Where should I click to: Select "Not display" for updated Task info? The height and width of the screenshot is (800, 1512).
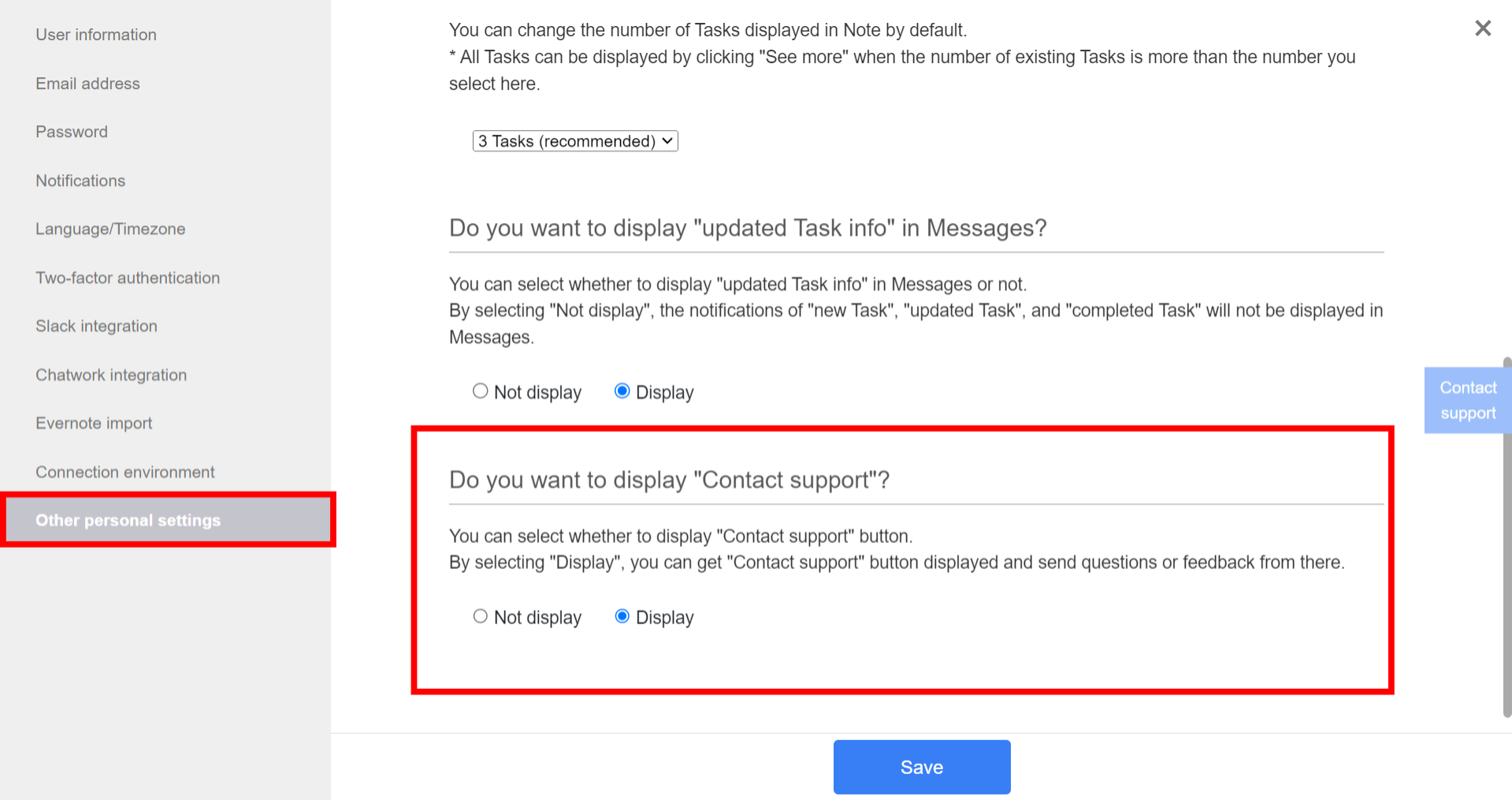click(x=481, y=391)
